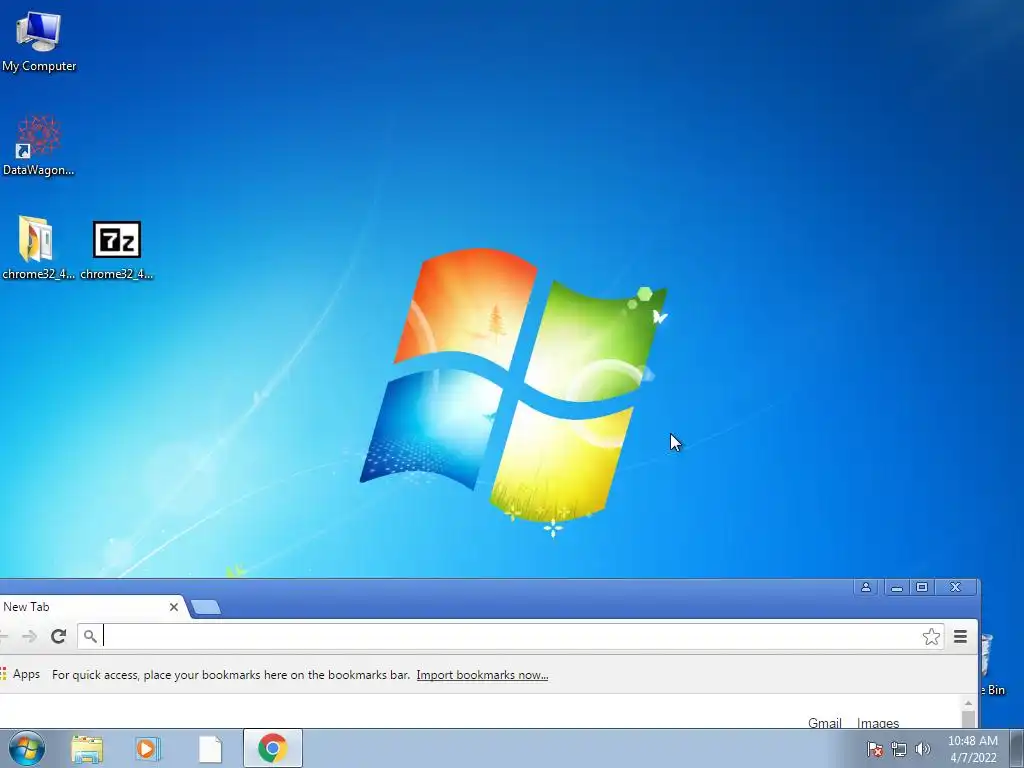Open the DataWagon desktop shortcut
Screen dimensions: 1024x768
click(39, 145)
